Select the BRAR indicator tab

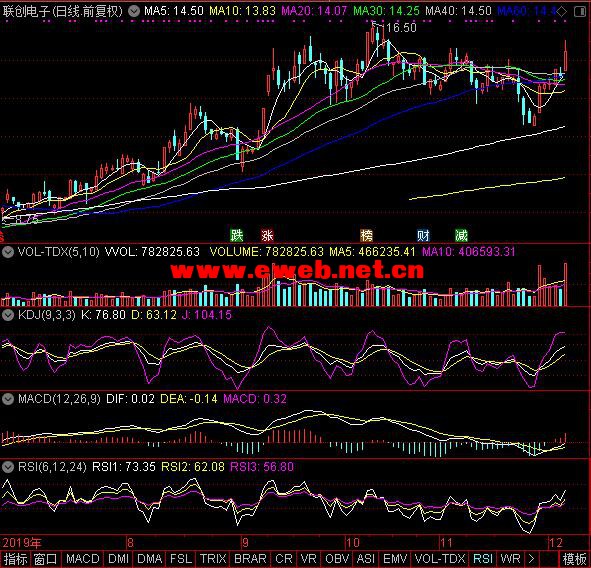pyautogui.click(x=250, y=559)
